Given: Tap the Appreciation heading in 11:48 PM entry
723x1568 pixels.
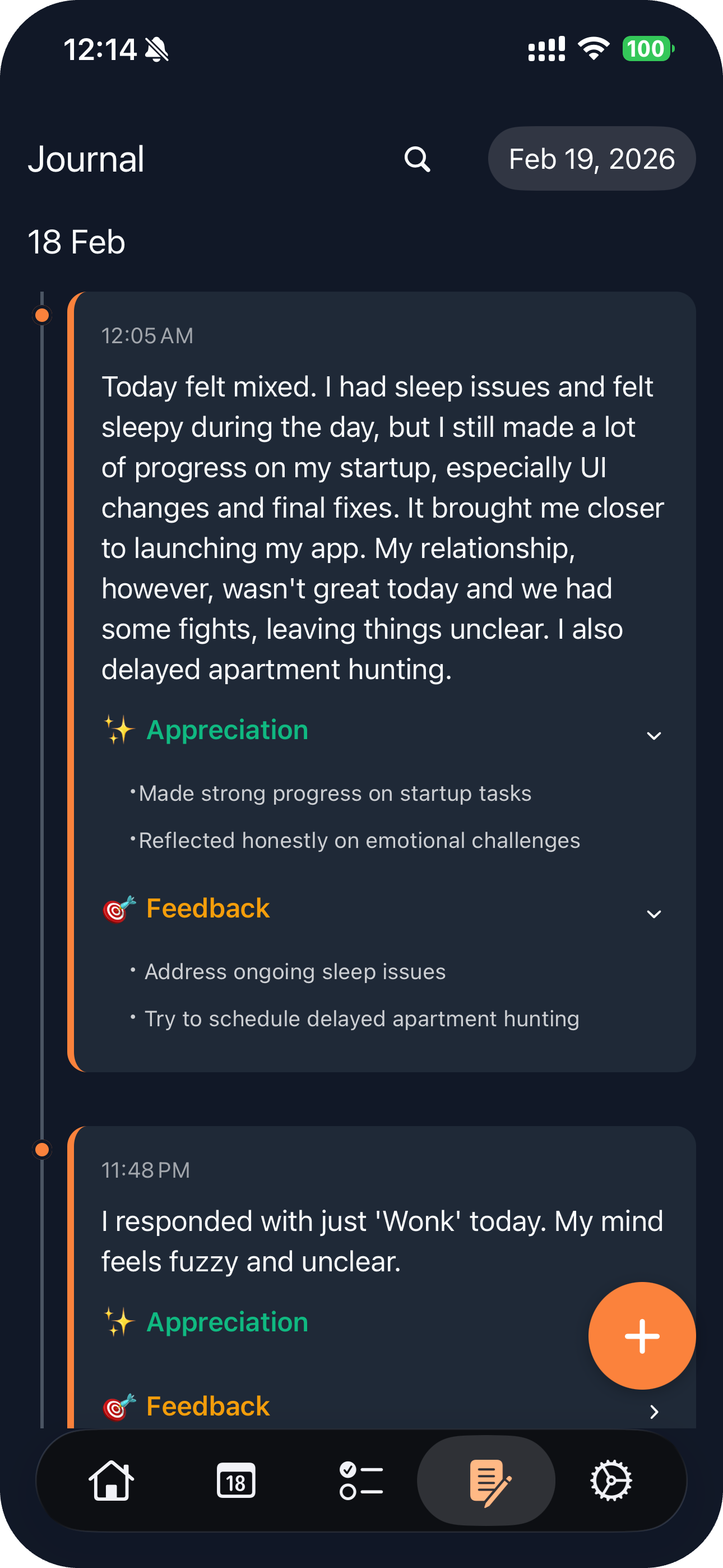Looking at the screenshot, I should pos(227,1321).
